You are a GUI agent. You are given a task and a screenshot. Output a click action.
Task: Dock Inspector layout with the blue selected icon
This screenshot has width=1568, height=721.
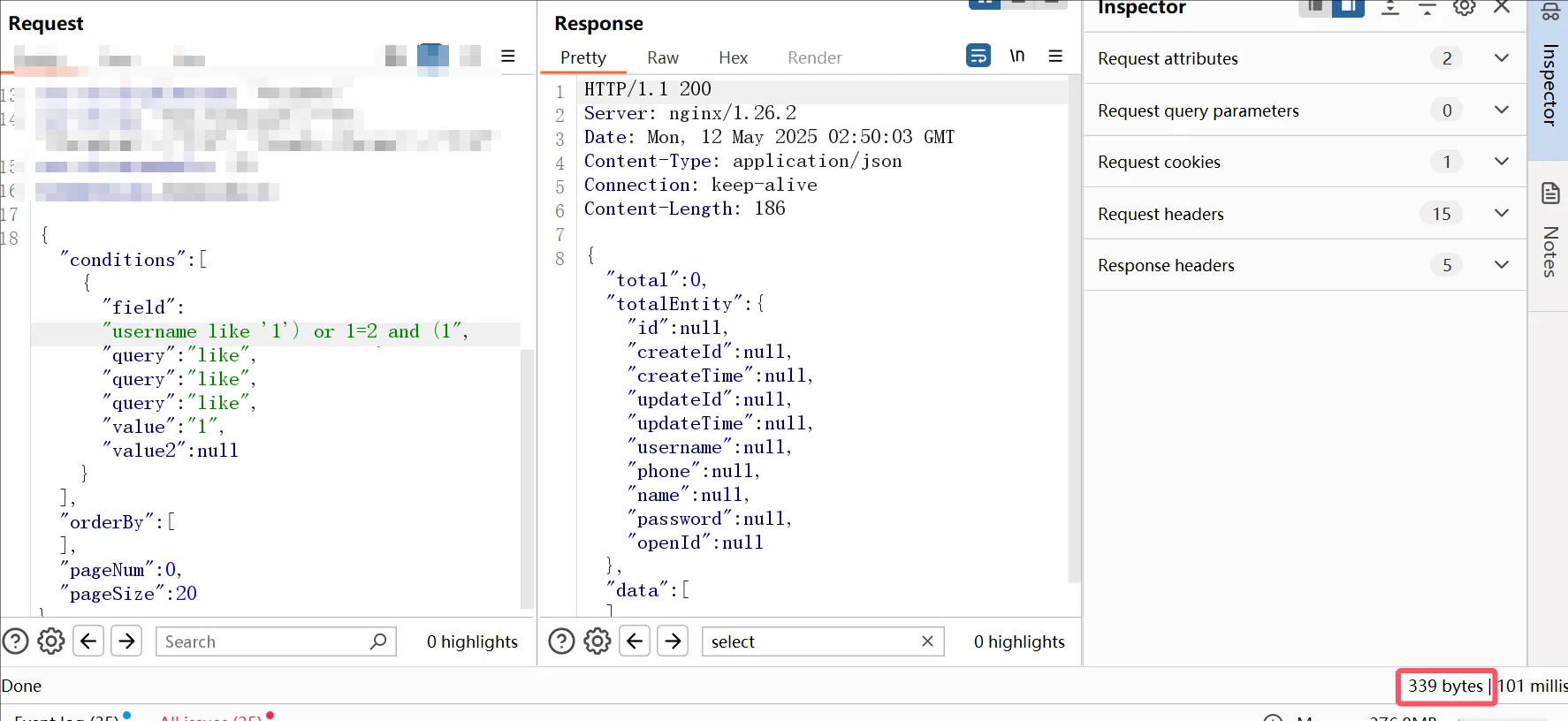tap(1348, 8)
